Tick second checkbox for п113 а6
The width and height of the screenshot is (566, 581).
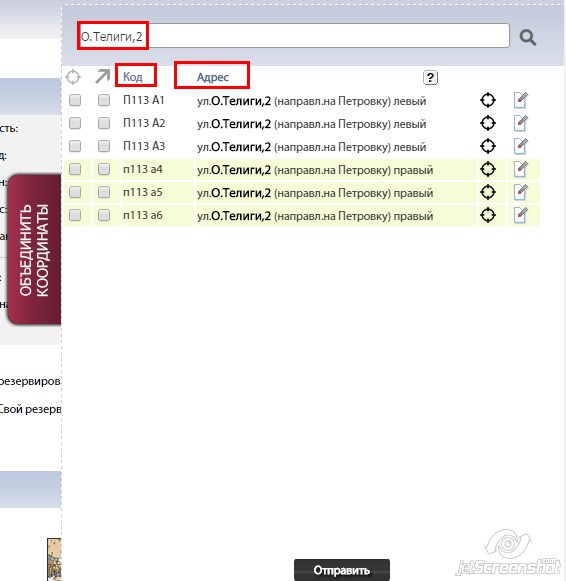[104, 215]
